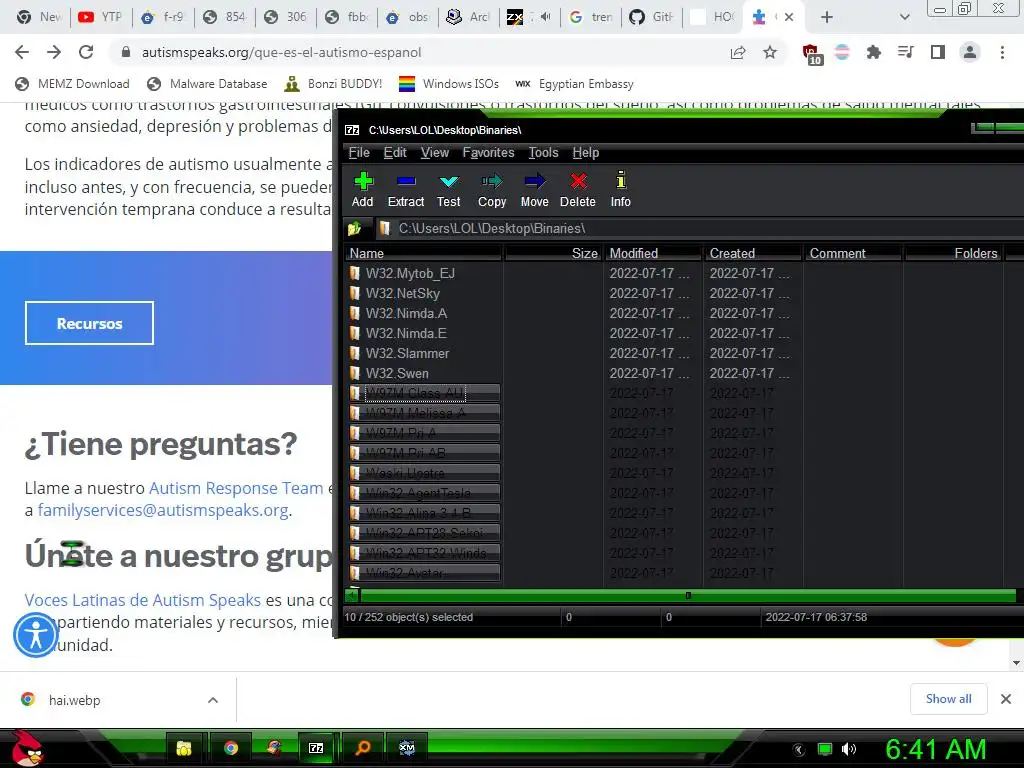Open the Edit menu in 7-Zip
This screenshot has height=768, width=1024.
tap(395, 153)
